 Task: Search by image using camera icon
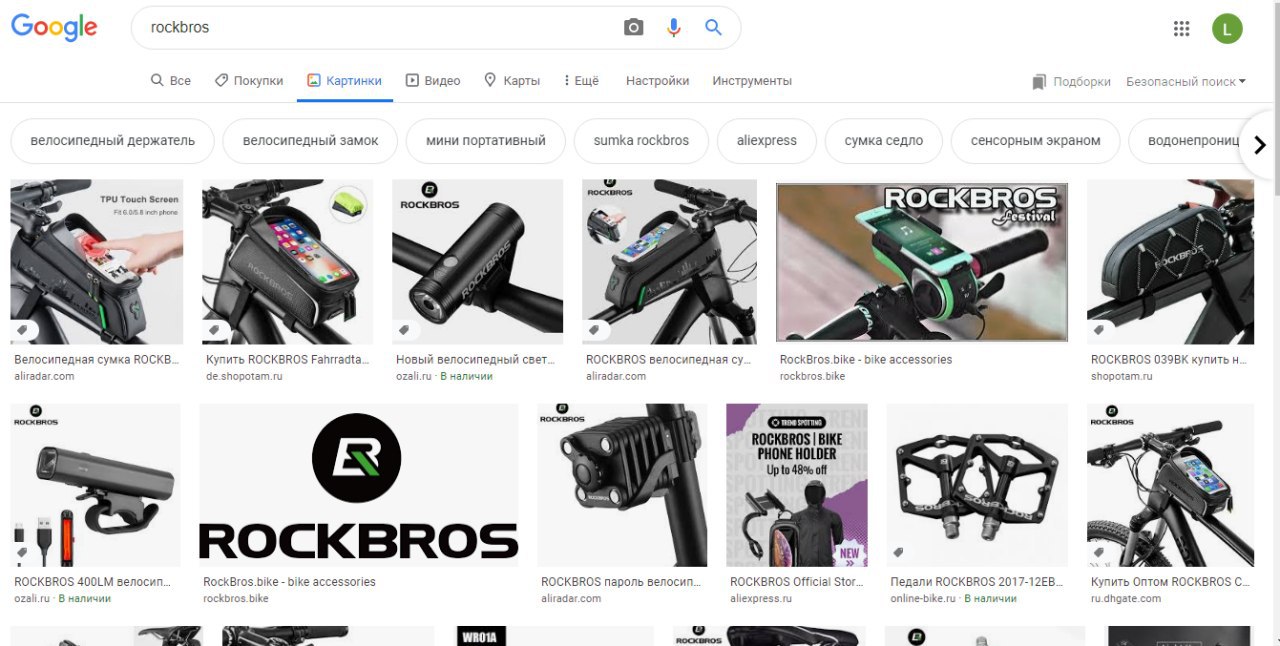(x=633, y=28)
